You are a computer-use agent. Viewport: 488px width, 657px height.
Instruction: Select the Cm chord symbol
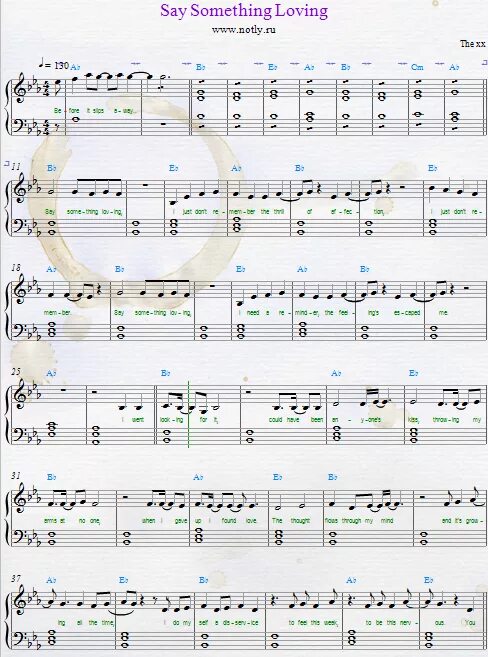[x=417, y=67]
